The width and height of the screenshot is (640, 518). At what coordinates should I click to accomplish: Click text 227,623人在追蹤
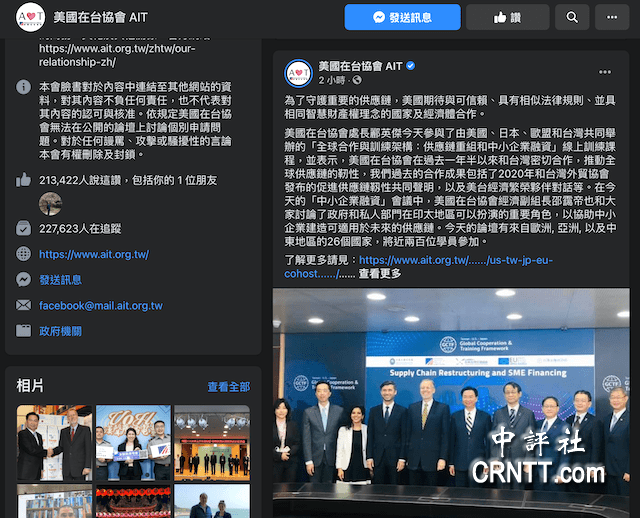tap(80, 229)
